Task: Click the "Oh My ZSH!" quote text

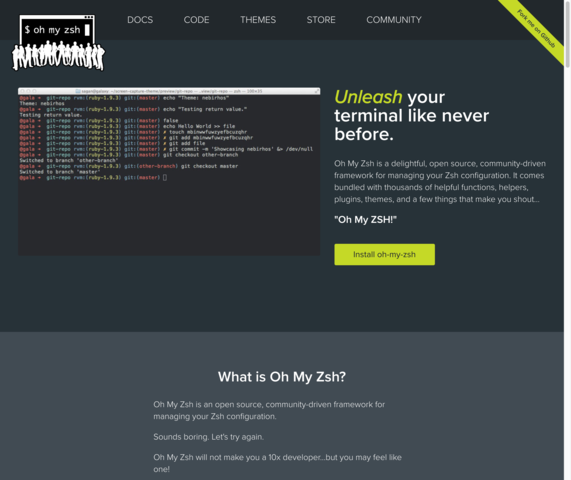Action: coord(365,220)
